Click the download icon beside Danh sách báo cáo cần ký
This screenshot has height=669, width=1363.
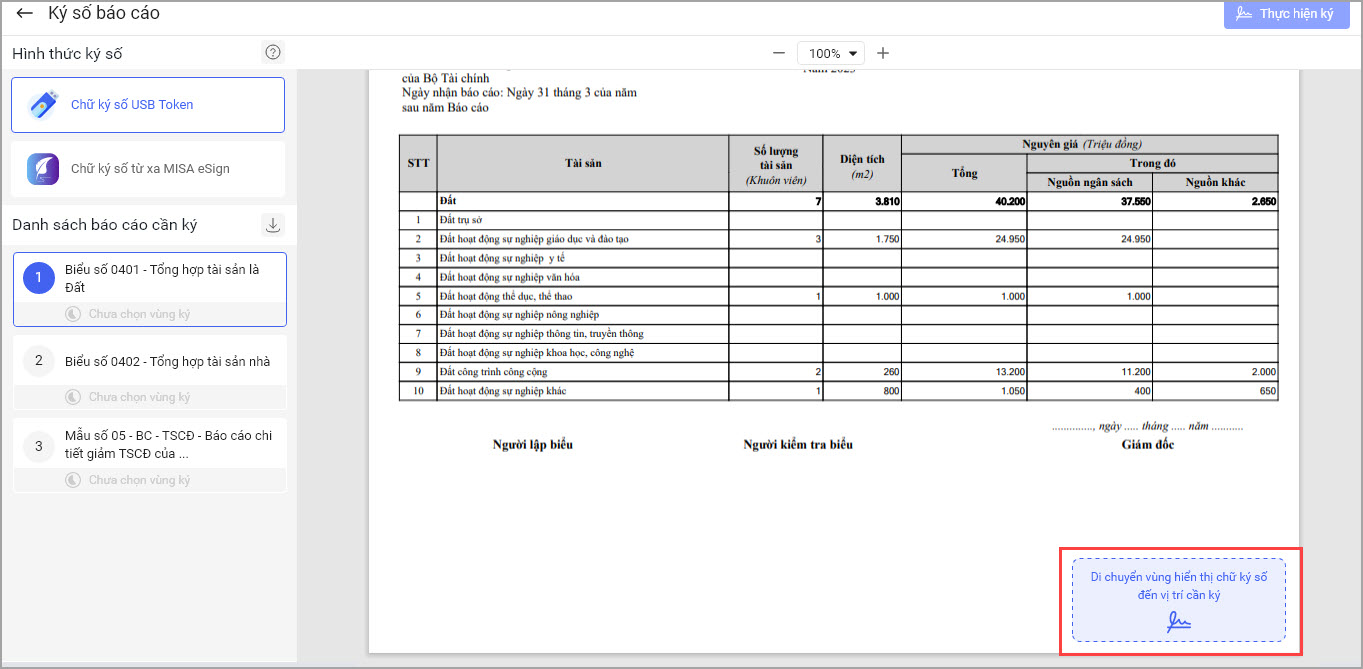273,224
